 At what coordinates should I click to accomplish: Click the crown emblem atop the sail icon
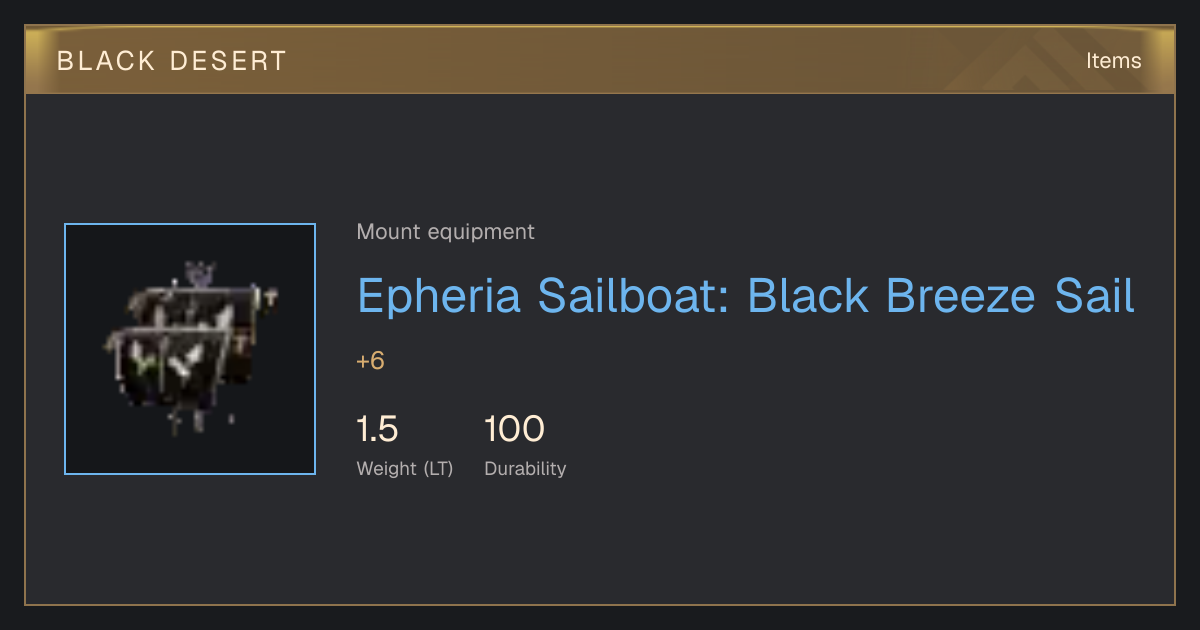203,273
